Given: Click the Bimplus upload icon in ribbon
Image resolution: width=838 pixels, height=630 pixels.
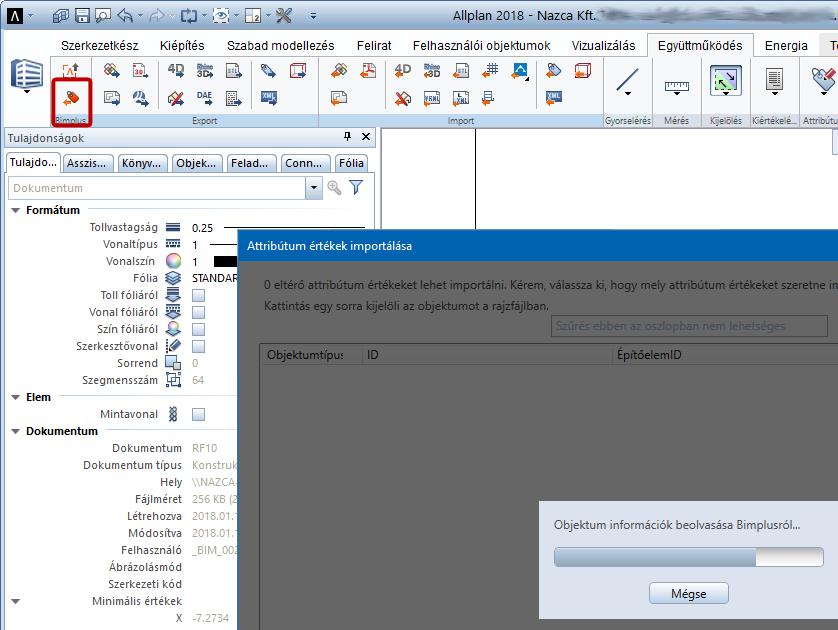Looking at the screenshot, I should 71,70.
